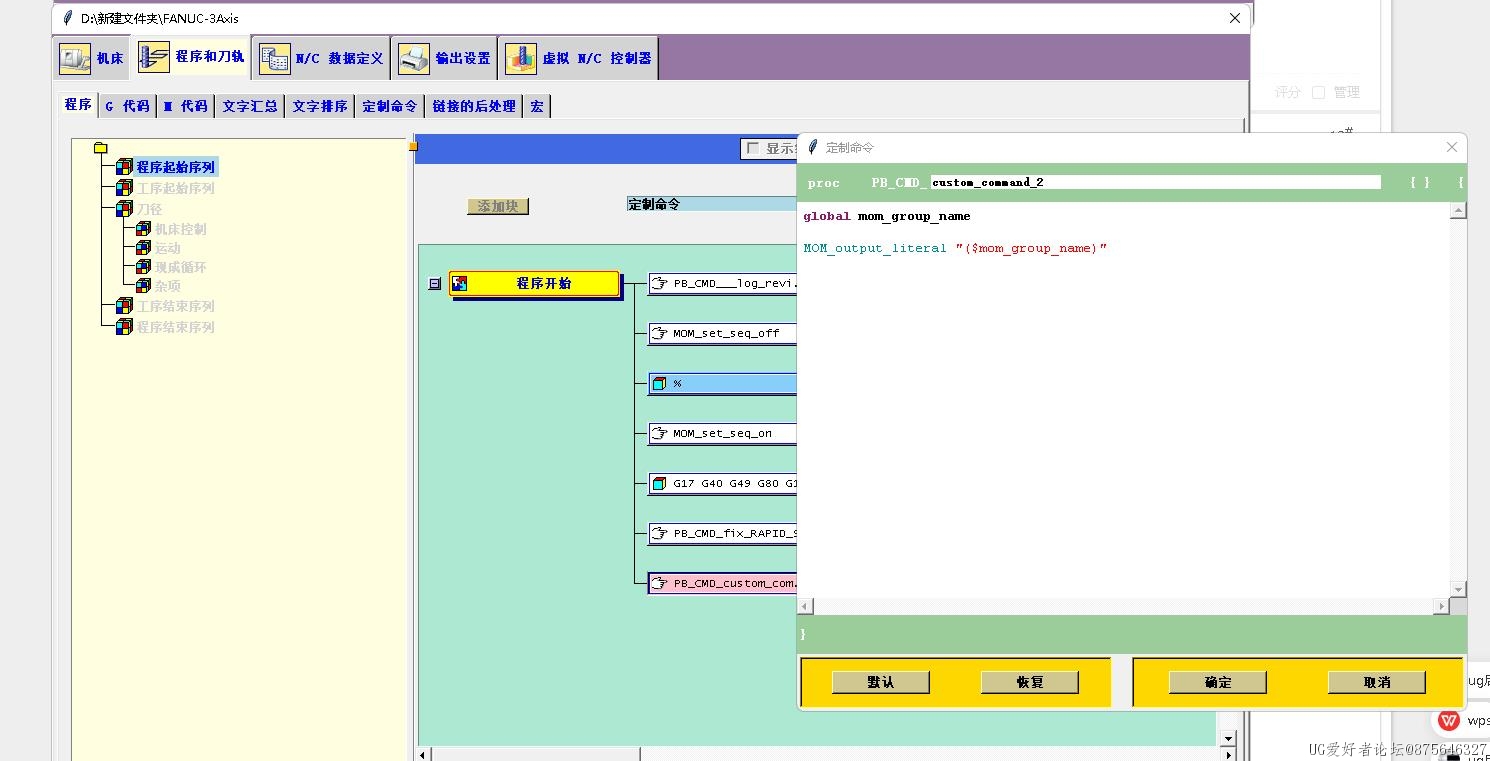
Task: Click up arrow of code editor scrollbar
Action: [1459, 211]
